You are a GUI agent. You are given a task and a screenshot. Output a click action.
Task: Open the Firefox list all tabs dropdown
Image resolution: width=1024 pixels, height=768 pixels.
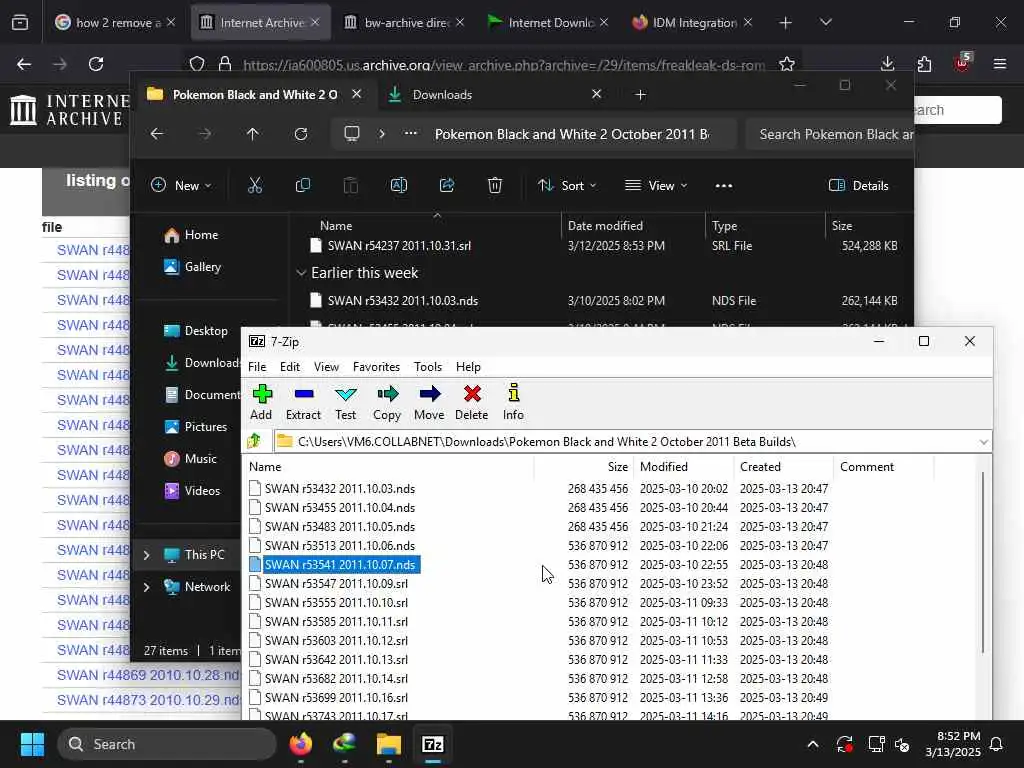pos(825,22)
